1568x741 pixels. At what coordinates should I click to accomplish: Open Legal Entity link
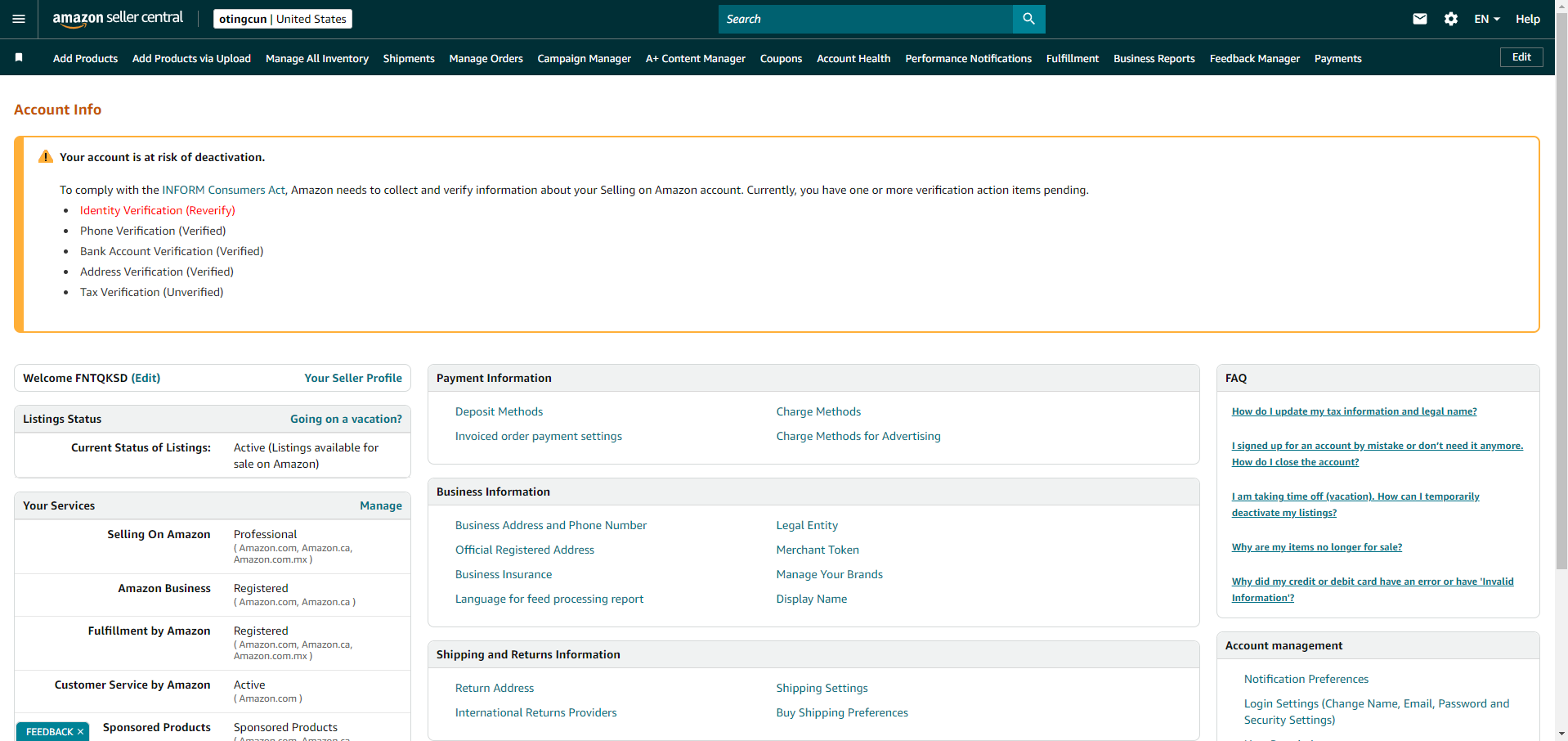tap(807, 525)
